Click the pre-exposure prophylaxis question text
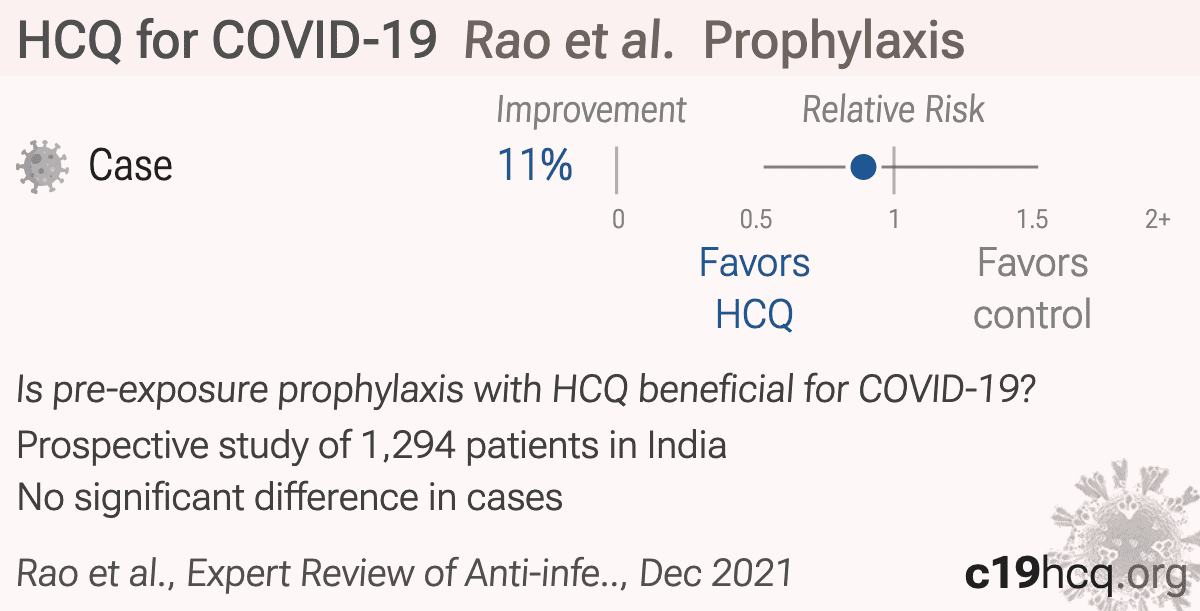 tap(526, 392)
